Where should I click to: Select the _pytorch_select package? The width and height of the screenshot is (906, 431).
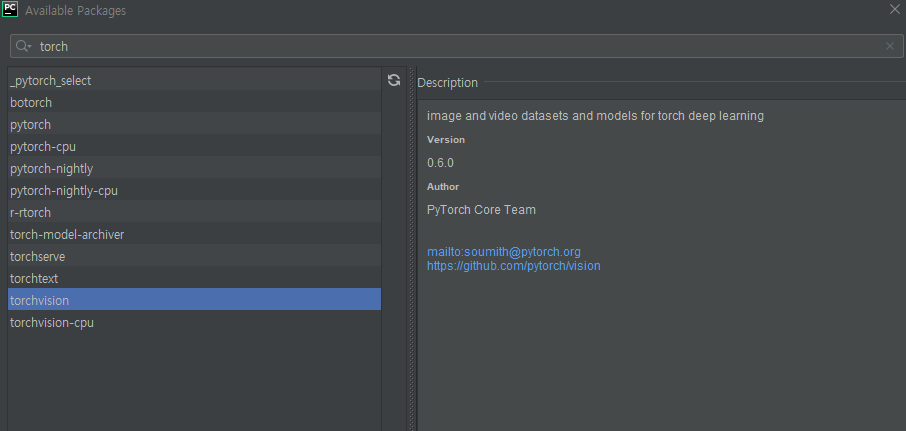coord(194,81)
